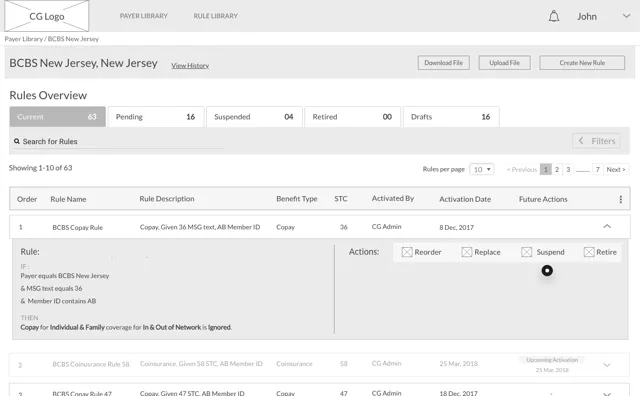
Task: Collapse BCBS Copay Rule row
Action: point(607,226)
